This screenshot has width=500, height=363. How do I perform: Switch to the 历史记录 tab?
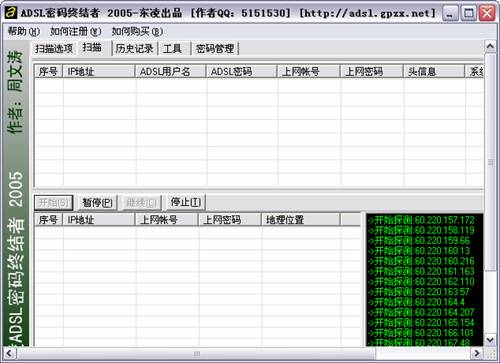[135, 49]
